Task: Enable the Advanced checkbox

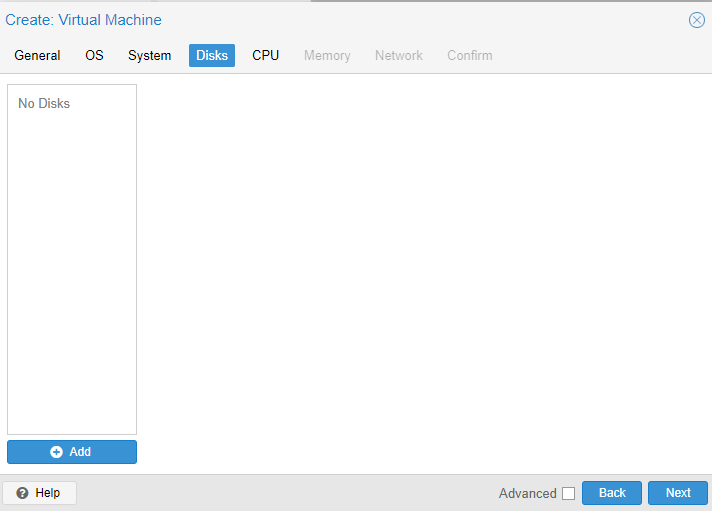Action: pos(569,493)
